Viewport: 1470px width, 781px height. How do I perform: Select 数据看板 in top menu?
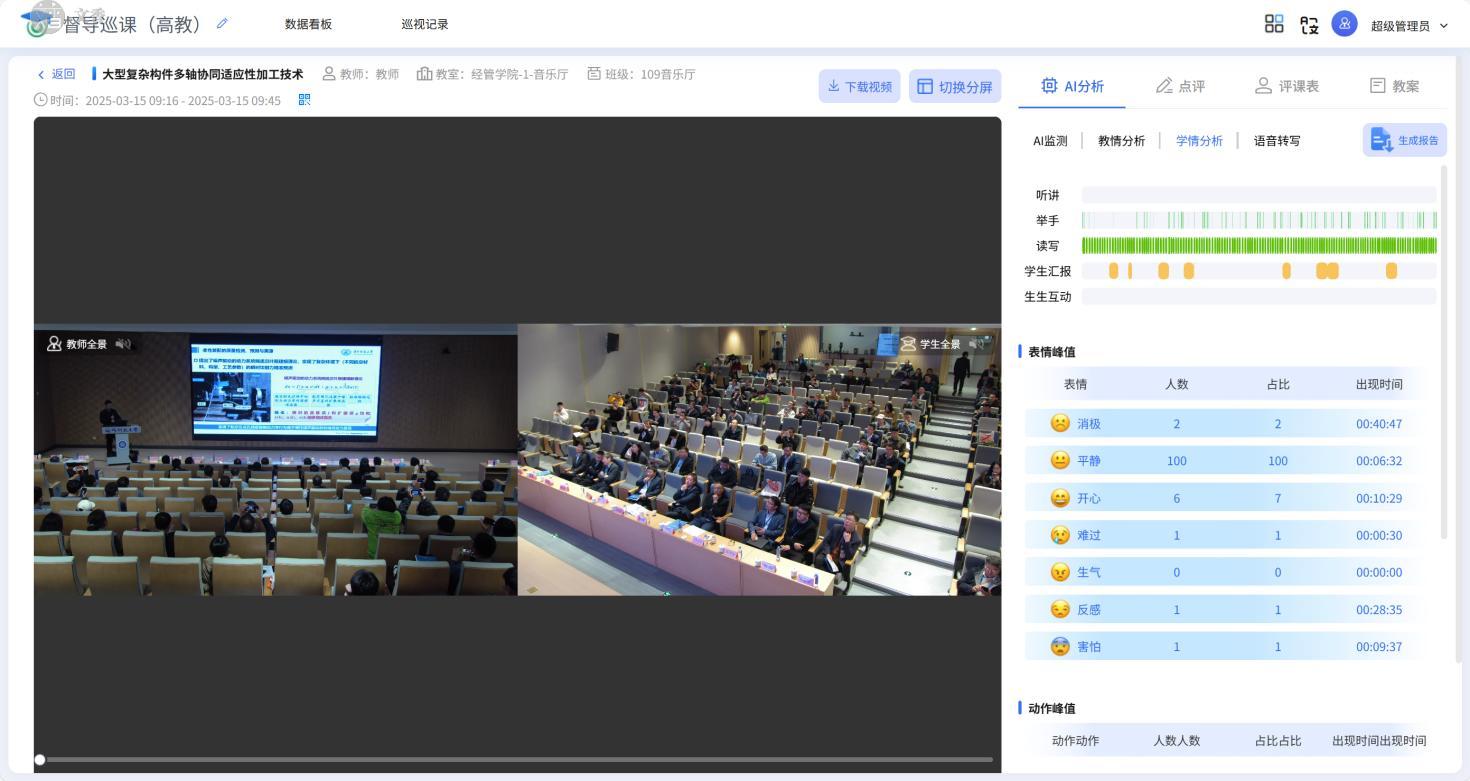(x=308, y=24)
